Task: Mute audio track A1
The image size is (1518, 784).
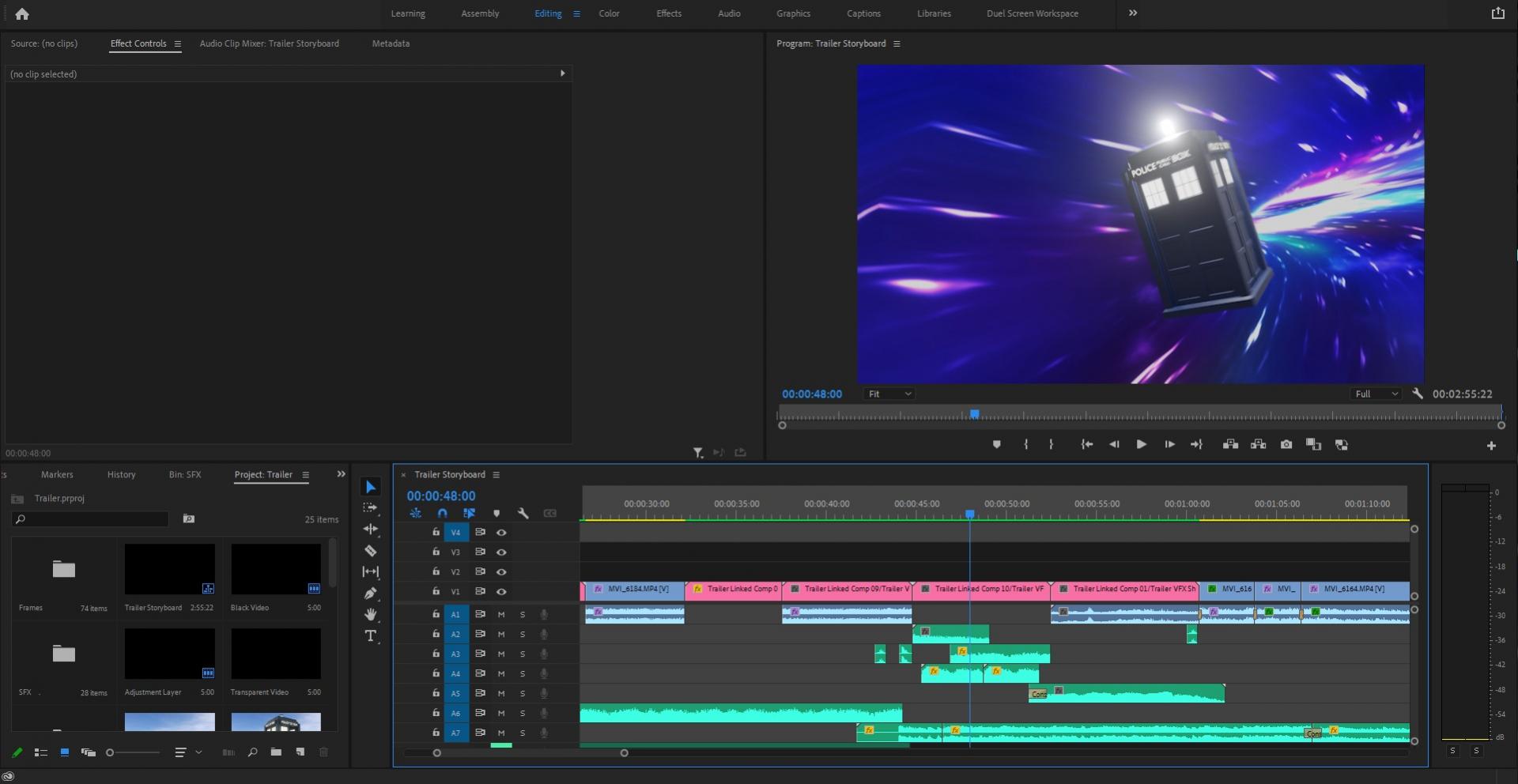Action: [x=501, y=615]
